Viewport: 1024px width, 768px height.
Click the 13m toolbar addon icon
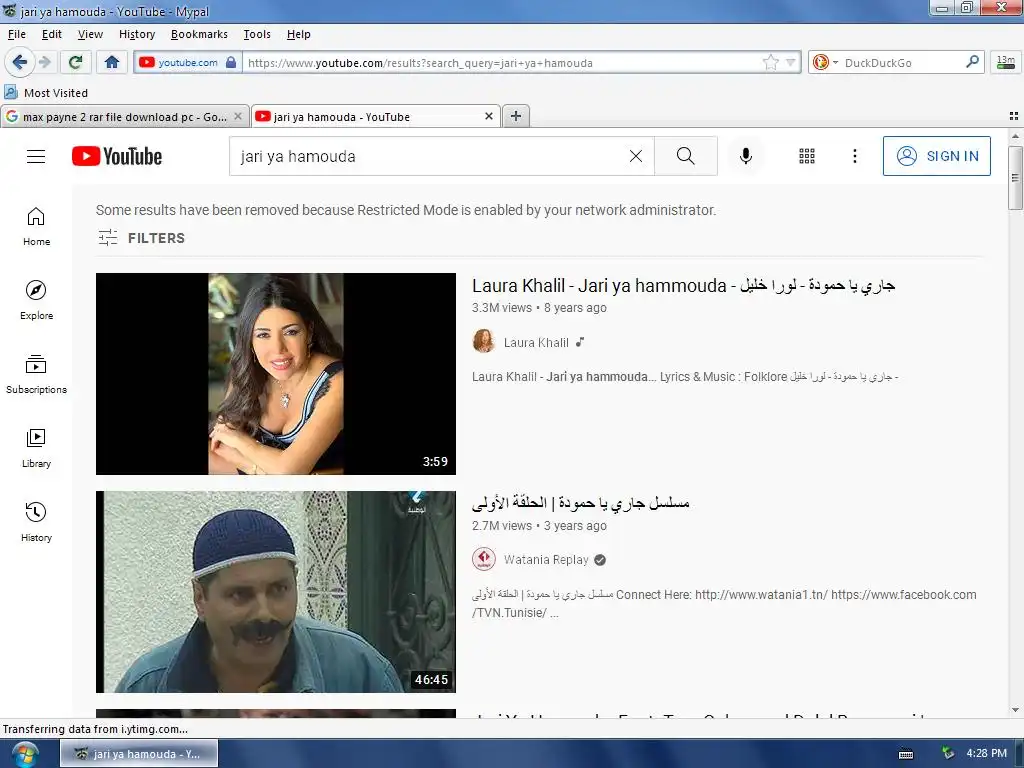(1005, 62)
